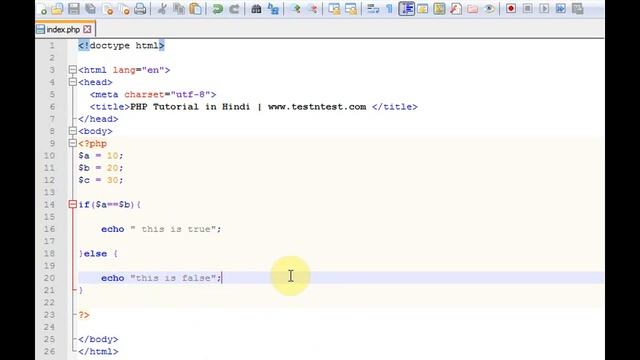Click the Save All icon
This screenshot has height=360, width=640.
point(91,9)
